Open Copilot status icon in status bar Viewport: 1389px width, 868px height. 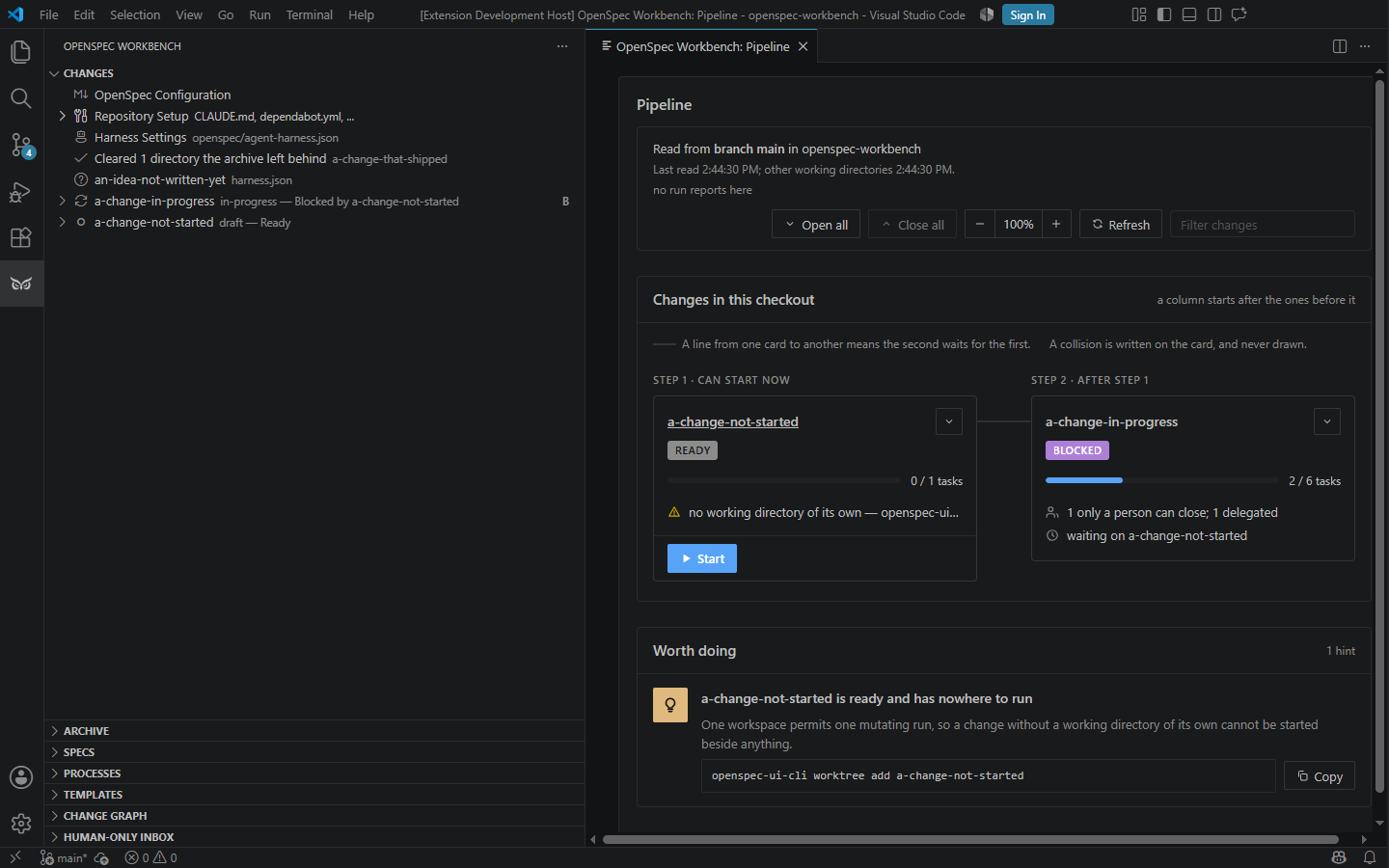point(1339,857)
